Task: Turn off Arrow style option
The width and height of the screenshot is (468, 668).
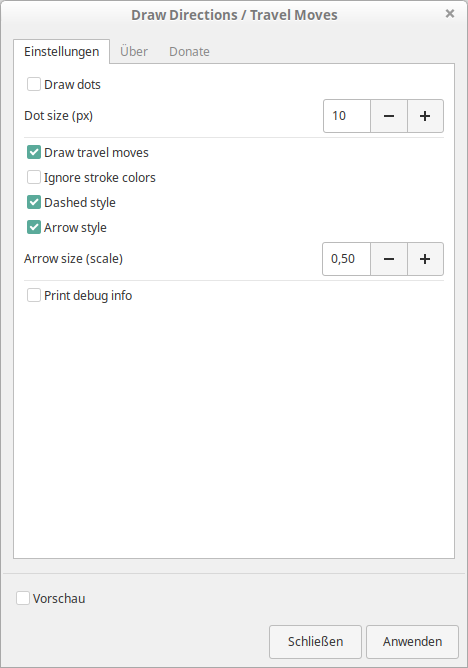Action: point(34,227)
